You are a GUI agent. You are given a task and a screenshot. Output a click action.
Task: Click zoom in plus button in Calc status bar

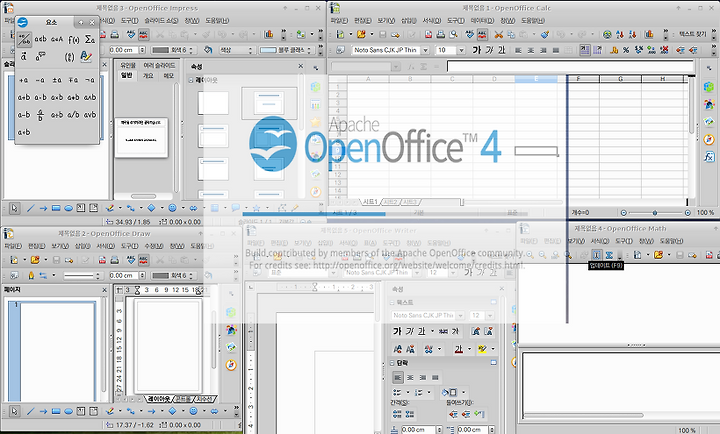(x=688, y=213)
